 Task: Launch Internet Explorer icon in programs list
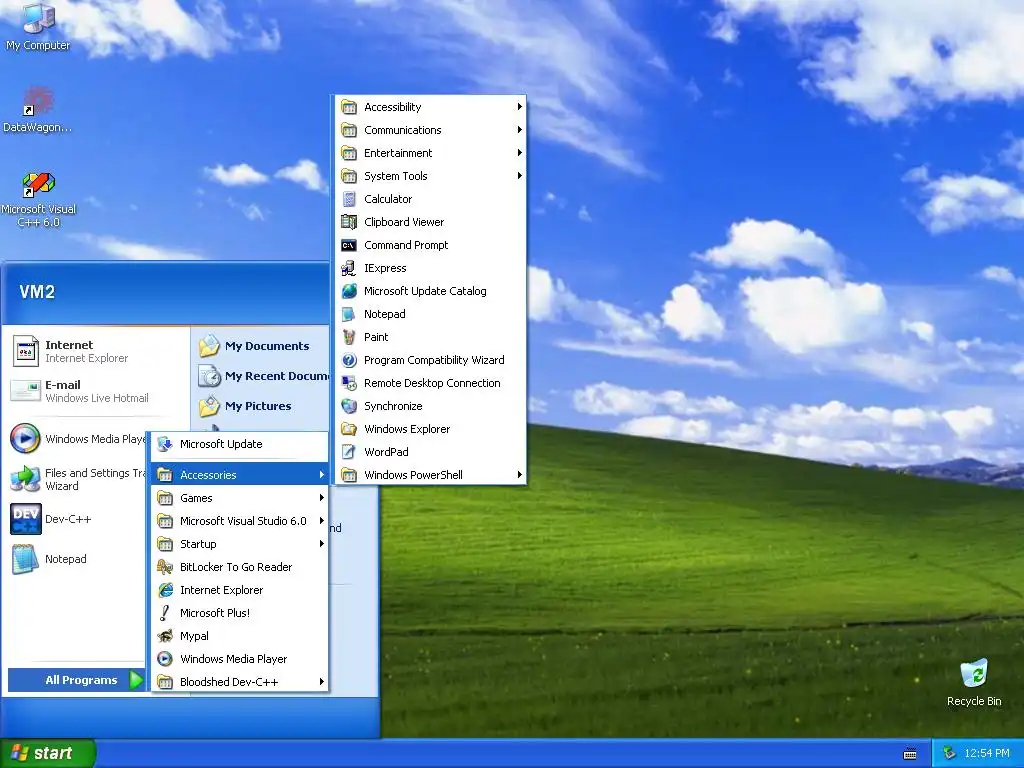(165, 590)
